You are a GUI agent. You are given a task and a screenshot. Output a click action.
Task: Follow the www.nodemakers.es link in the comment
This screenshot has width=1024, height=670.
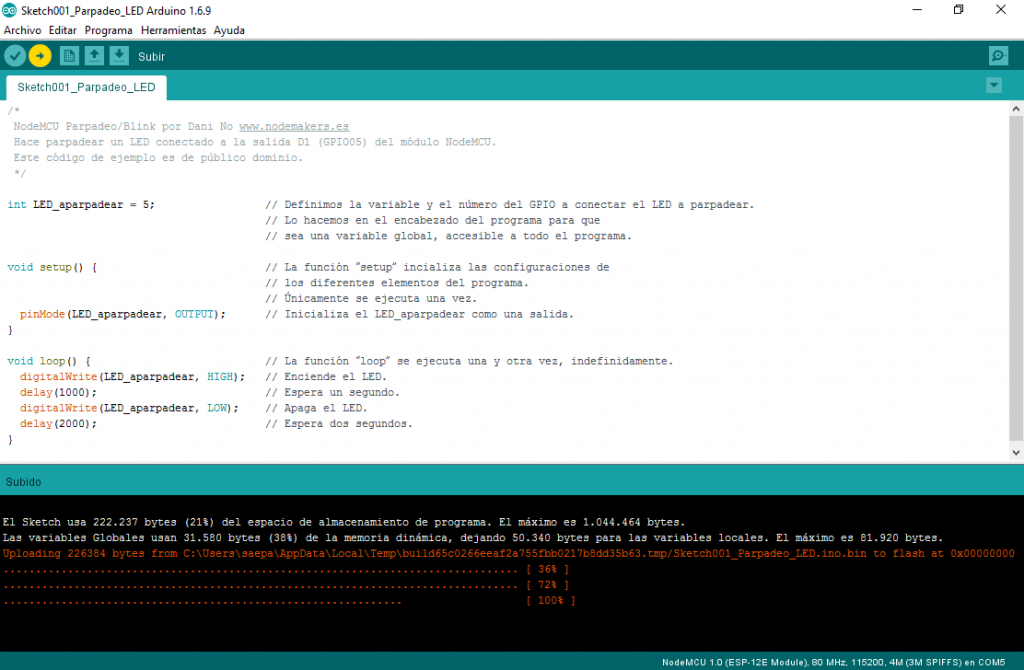pyautogui.click(x=294, y=126)
